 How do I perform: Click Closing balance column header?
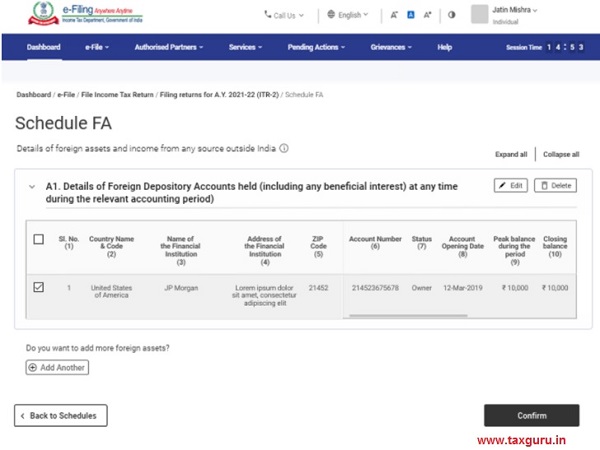point(555,246)
